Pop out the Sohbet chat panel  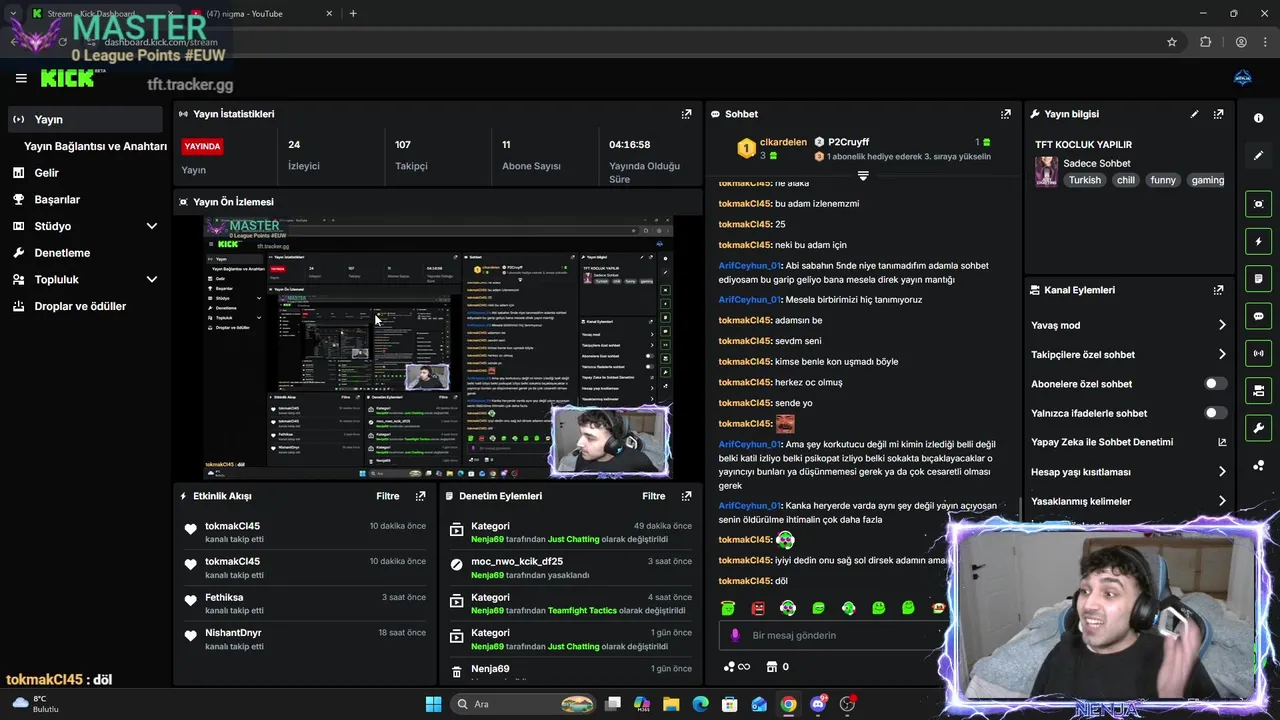(x=1006, y=114)
